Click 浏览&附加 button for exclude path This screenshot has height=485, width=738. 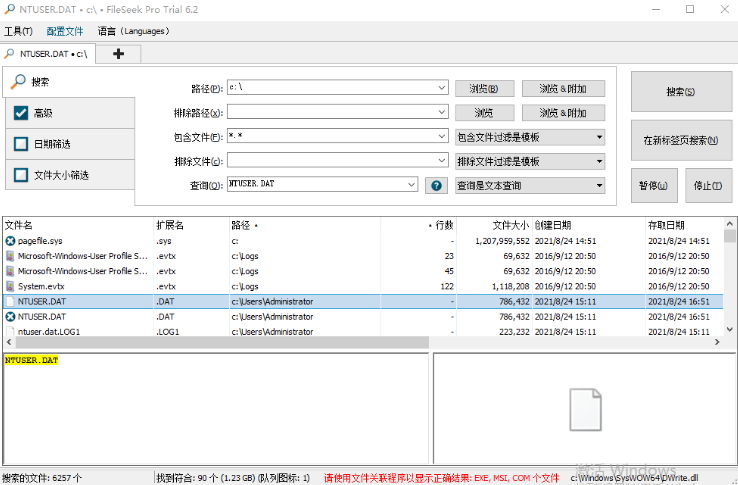pos(563,113)
